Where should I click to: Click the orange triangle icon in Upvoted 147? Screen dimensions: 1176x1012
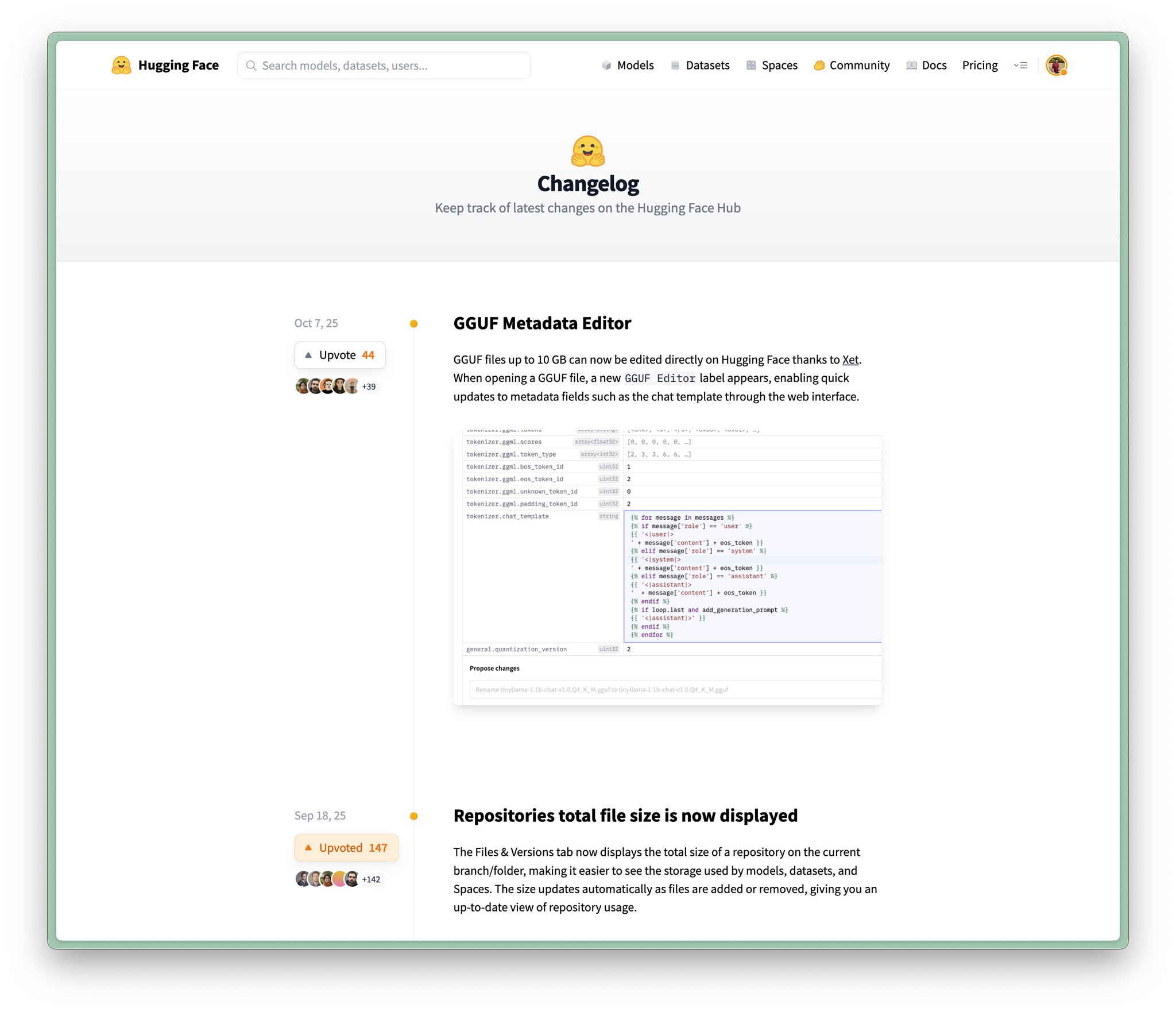308,848
